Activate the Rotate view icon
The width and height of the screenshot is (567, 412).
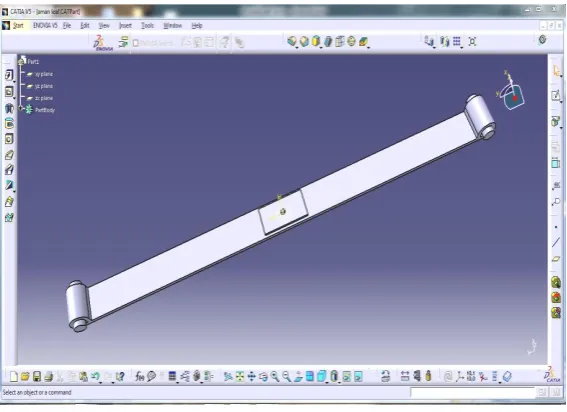[263, 377]
